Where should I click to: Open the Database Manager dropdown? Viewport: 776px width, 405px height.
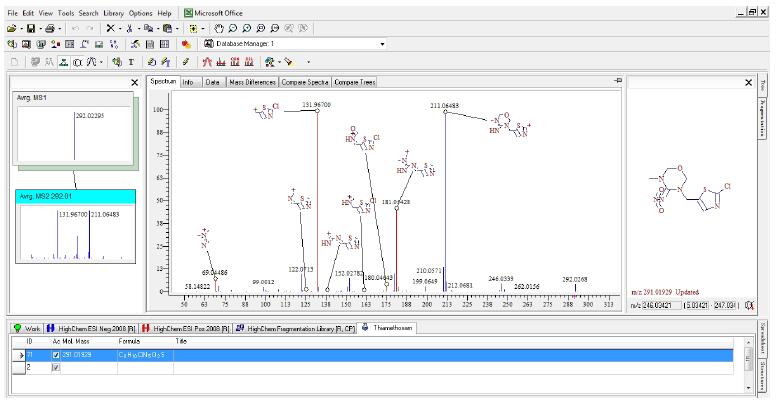382,44
